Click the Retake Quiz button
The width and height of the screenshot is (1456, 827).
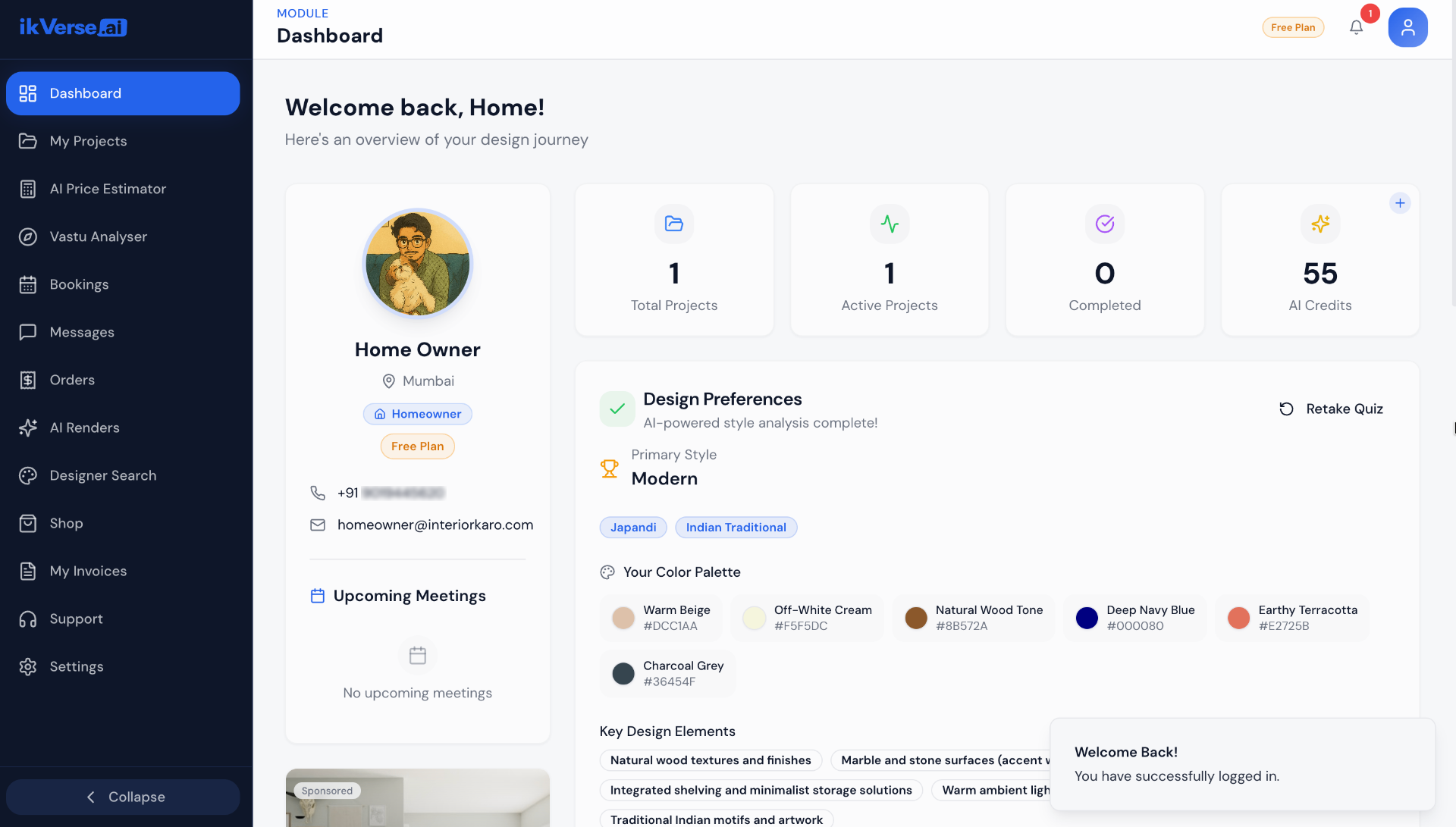tap(1331, 409)
